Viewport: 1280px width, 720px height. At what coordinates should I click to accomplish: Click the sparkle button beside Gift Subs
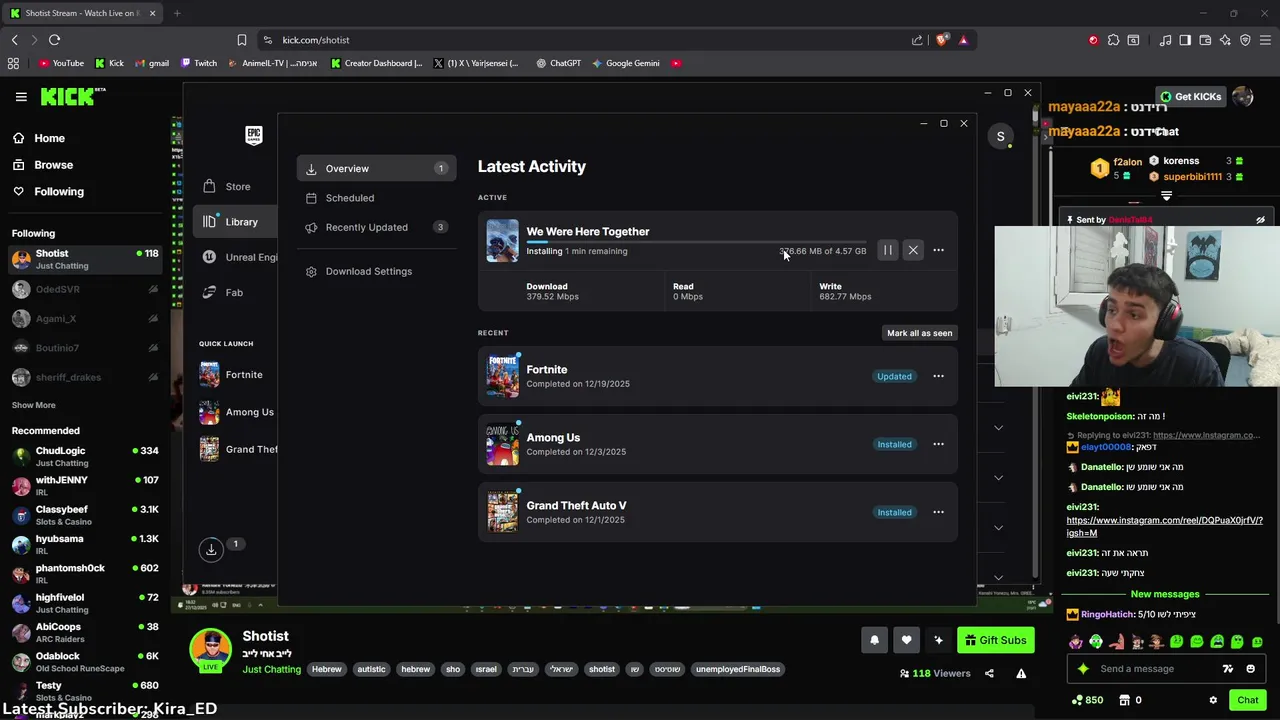pyautogui.click(x=938, y=640)
